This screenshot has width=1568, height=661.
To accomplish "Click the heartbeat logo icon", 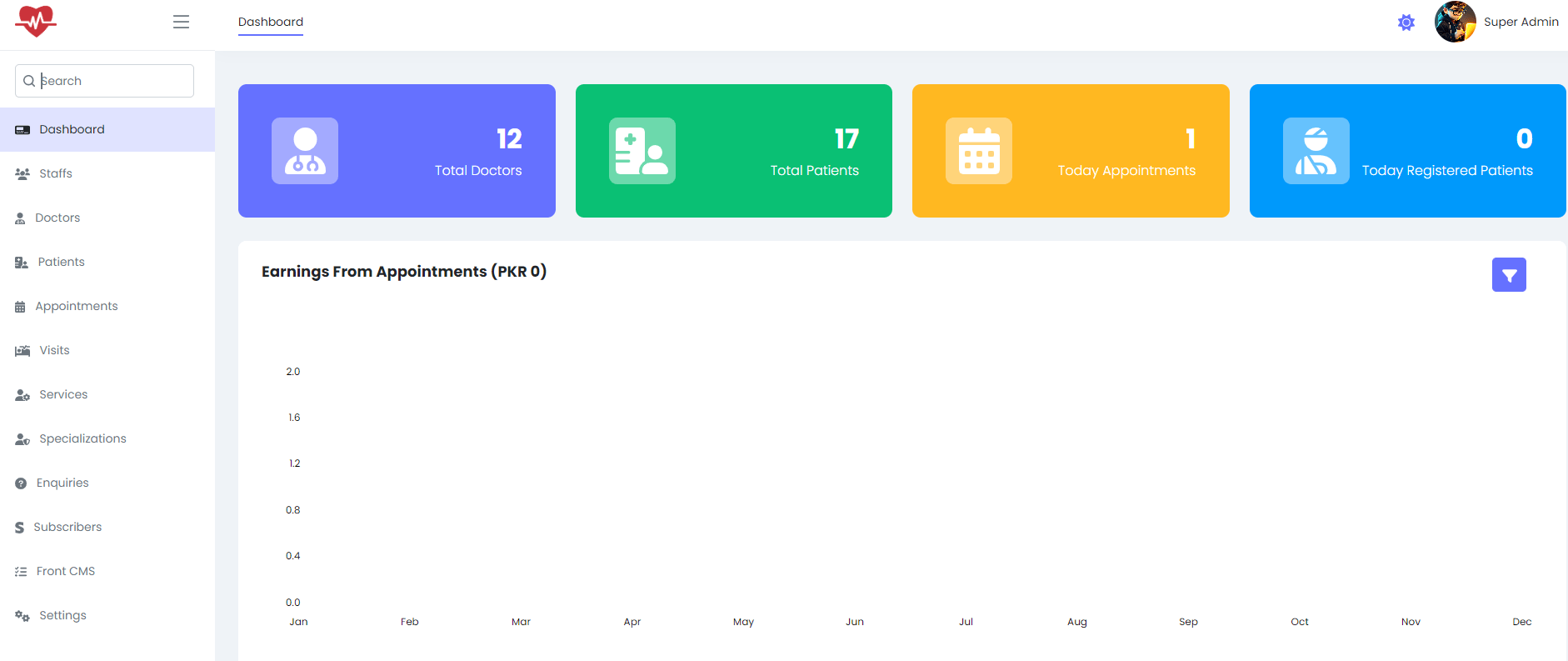I will click(x=36, y=22).
